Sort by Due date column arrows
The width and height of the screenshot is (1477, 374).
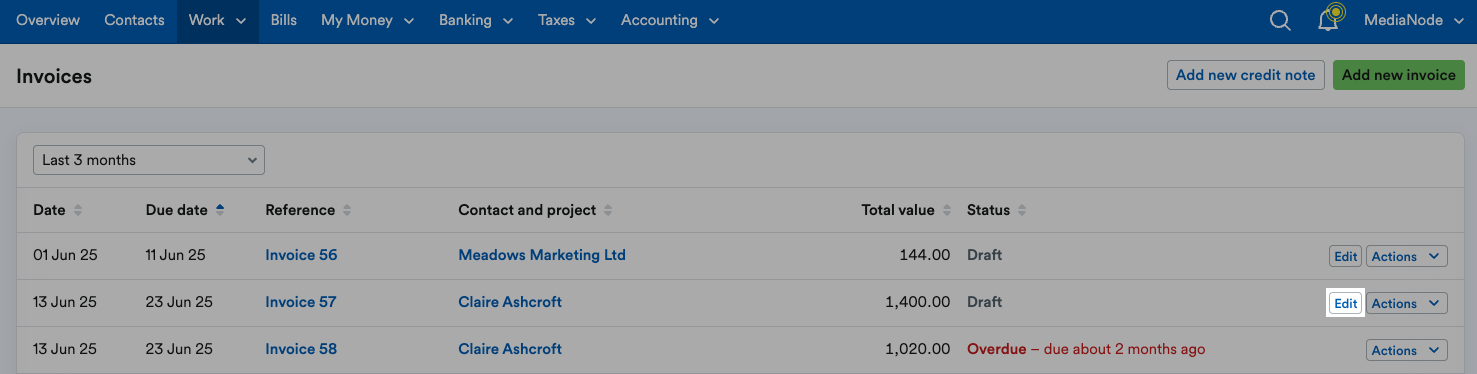[x=220, y=210]
